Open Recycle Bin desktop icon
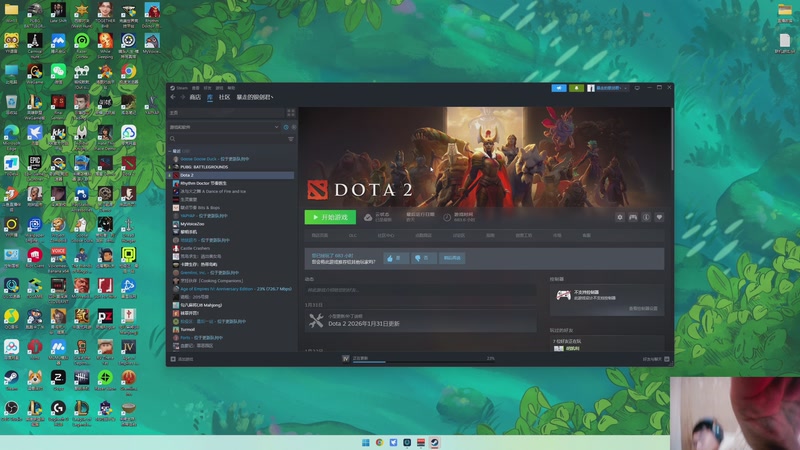 coord(11,105)
